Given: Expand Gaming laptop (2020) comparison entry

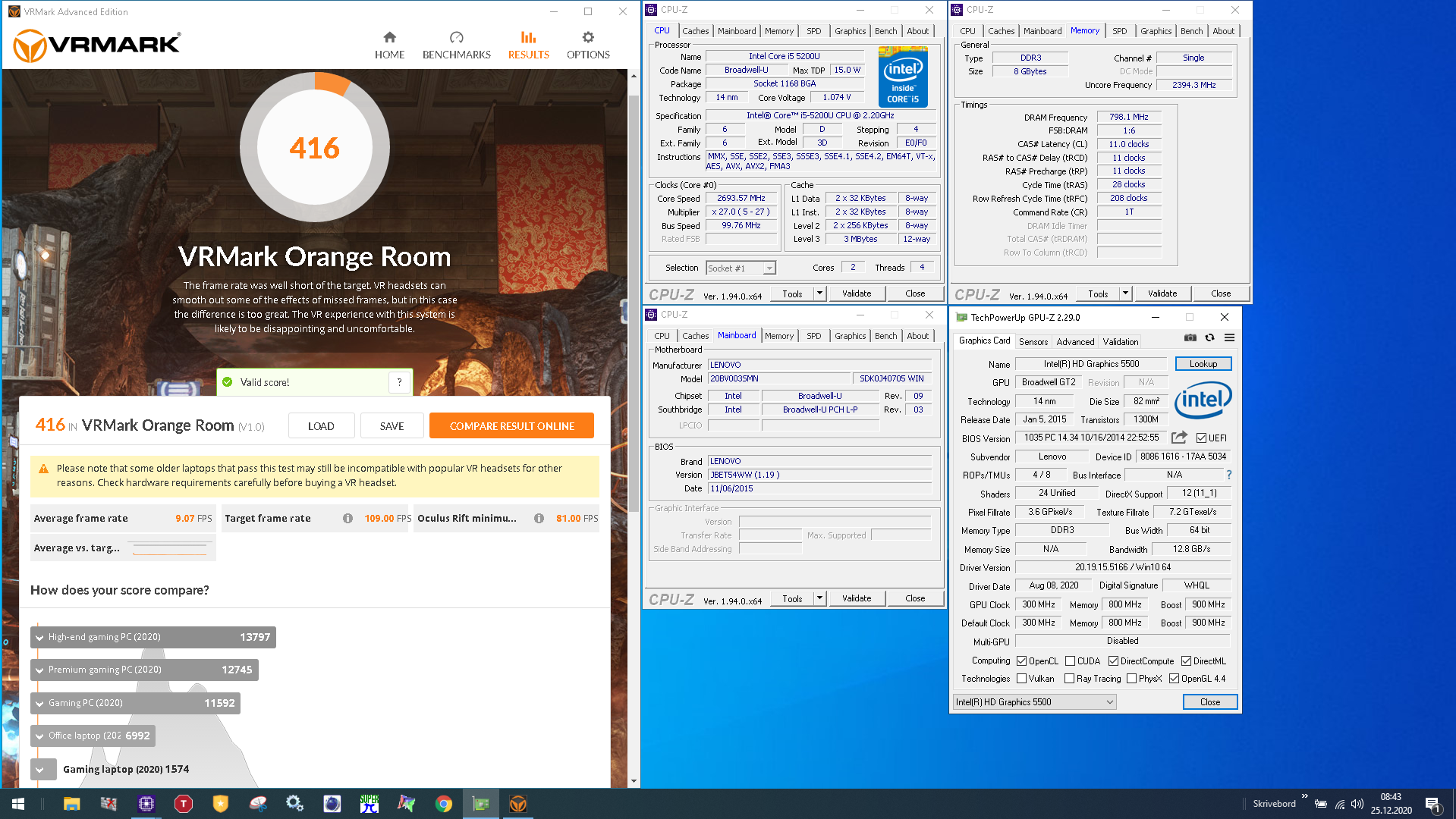Looking at the screenshot, I should coord(43,770).
